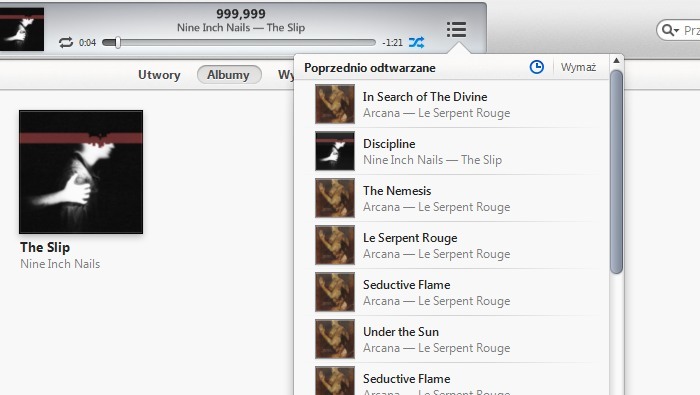Click Nine Inch Nails — The Slip in player
700x395 pixels.
[x=241, y=28]
